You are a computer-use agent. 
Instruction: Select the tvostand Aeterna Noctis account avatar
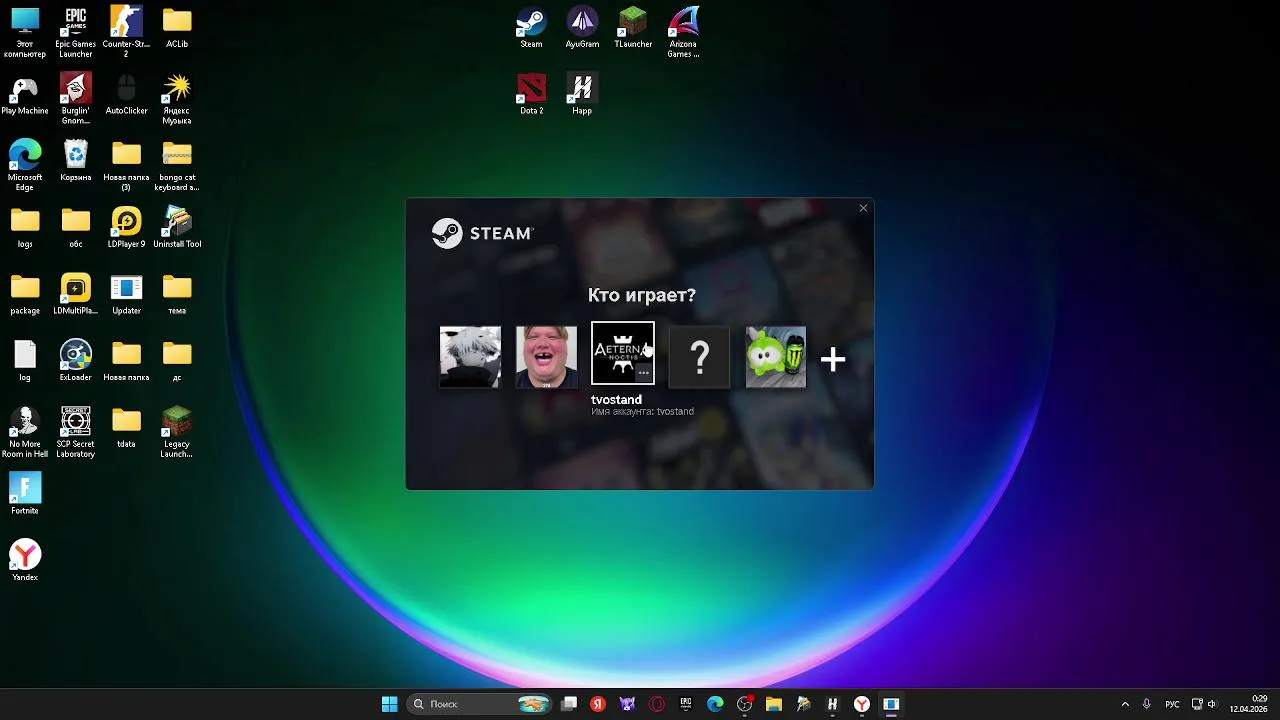click(622, 352)
